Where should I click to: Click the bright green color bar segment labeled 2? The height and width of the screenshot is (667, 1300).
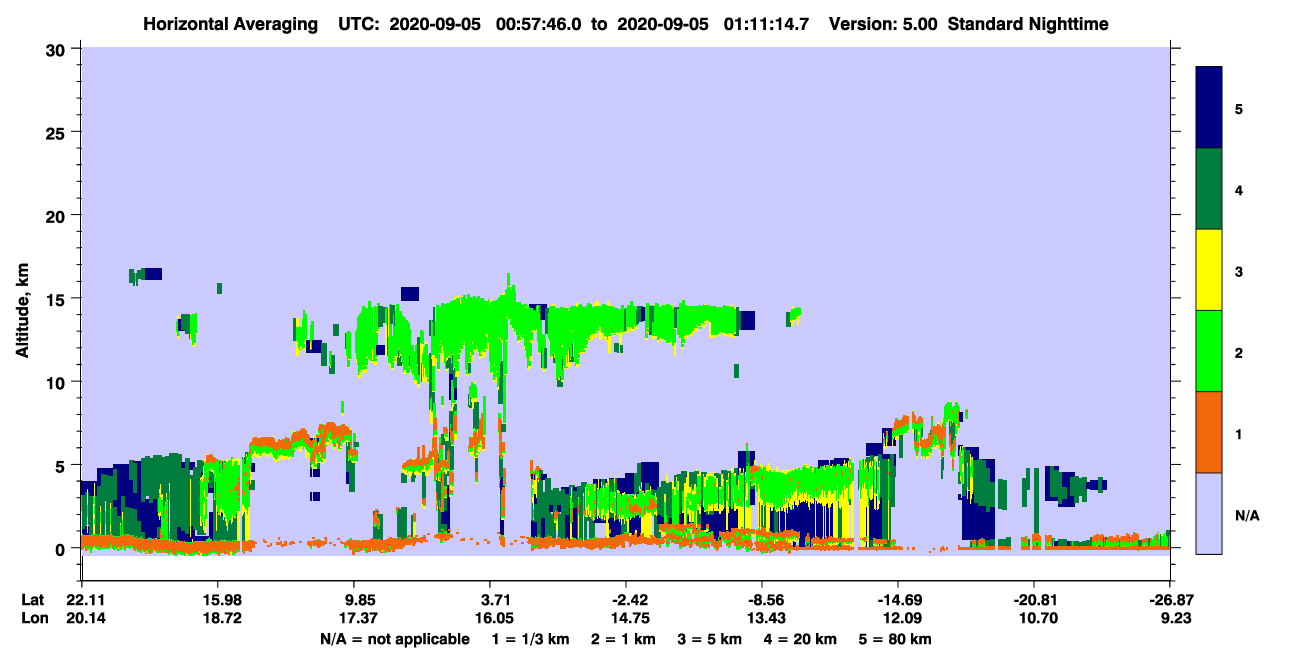point(1210,351)
